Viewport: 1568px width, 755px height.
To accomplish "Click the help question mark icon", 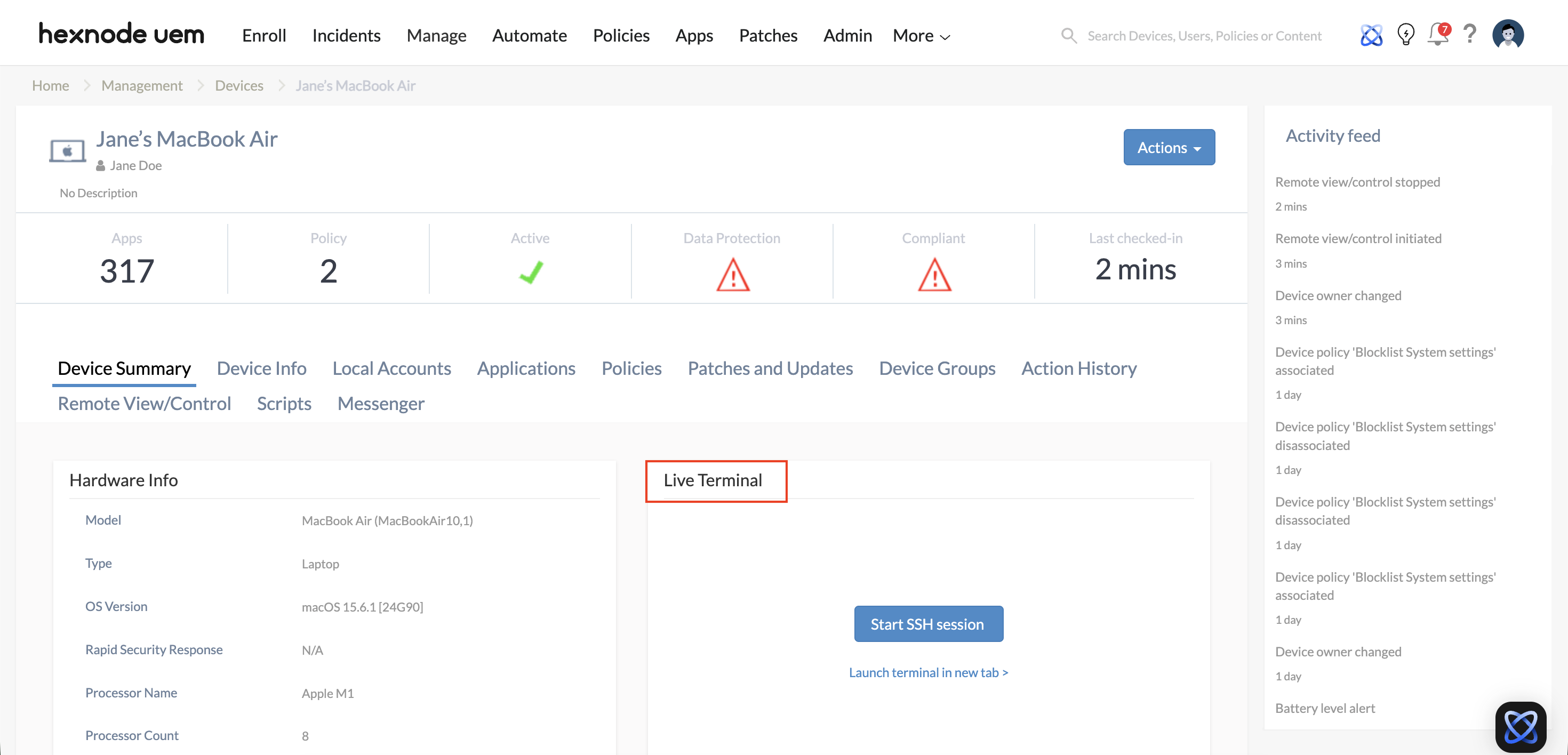I will click(1470, 35).
